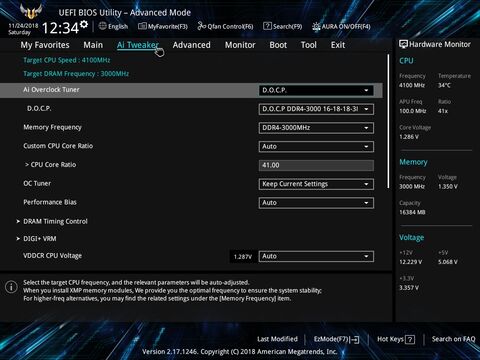Click the Search question mark icon
The image size is (480, 360).
[x=267, y=26]
